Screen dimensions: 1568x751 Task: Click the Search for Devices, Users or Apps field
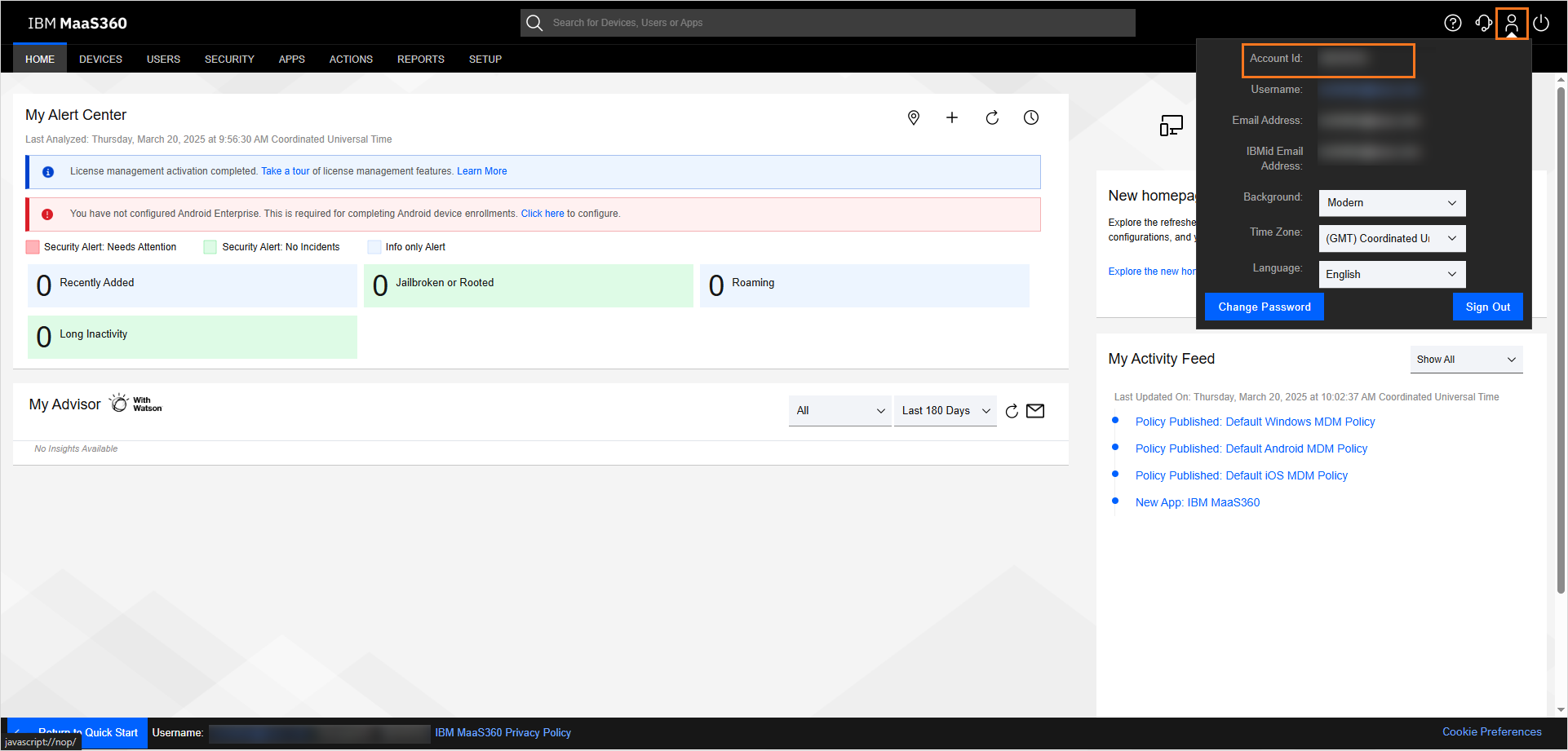click(x=827, y=23)
